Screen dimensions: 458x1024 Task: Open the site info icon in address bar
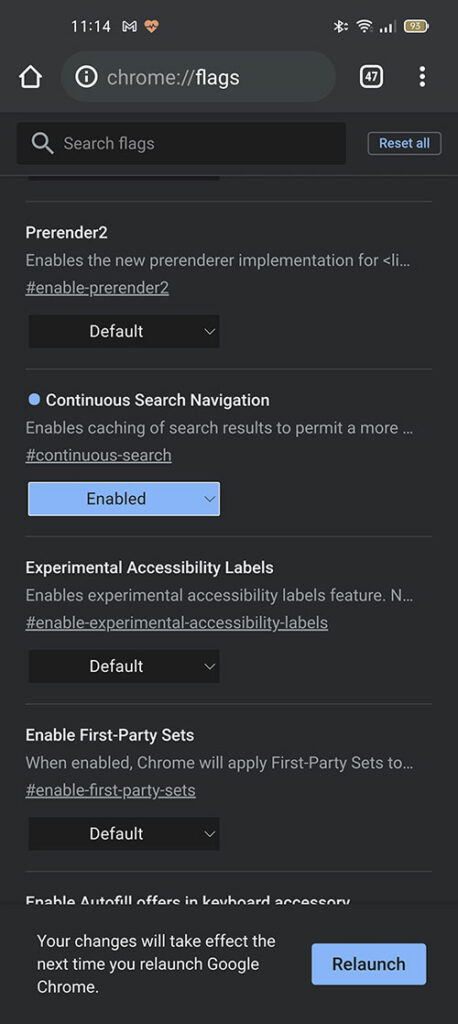pos(86,77)
